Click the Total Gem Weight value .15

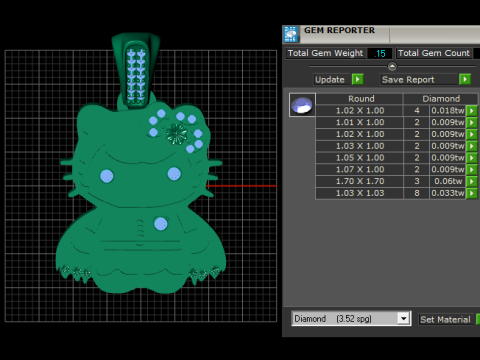pos(380,53)
